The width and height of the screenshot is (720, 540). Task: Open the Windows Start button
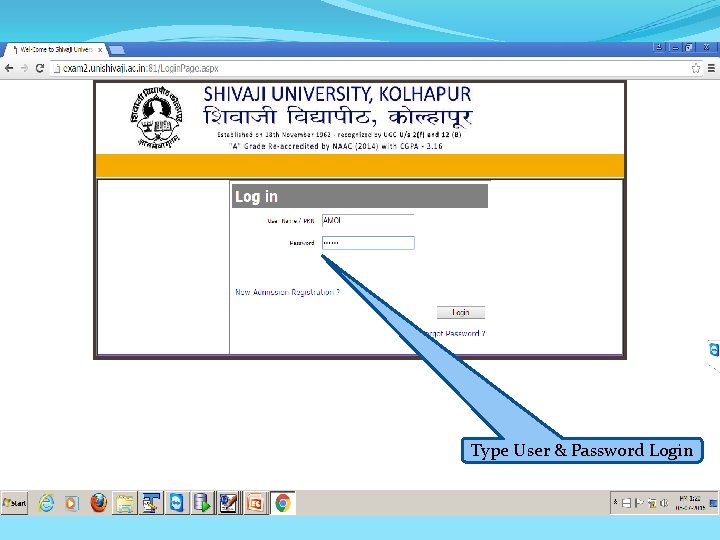coord(14,503)
